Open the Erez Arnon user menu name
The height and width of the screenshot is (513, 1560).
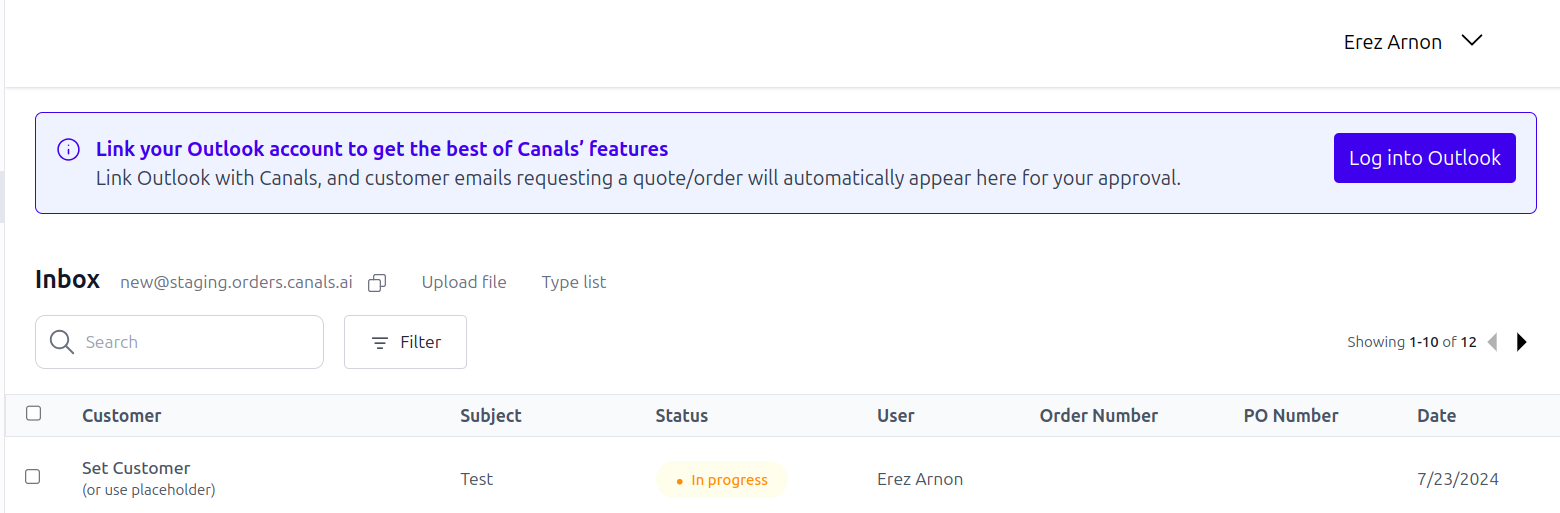click(x=1392, y=42)
